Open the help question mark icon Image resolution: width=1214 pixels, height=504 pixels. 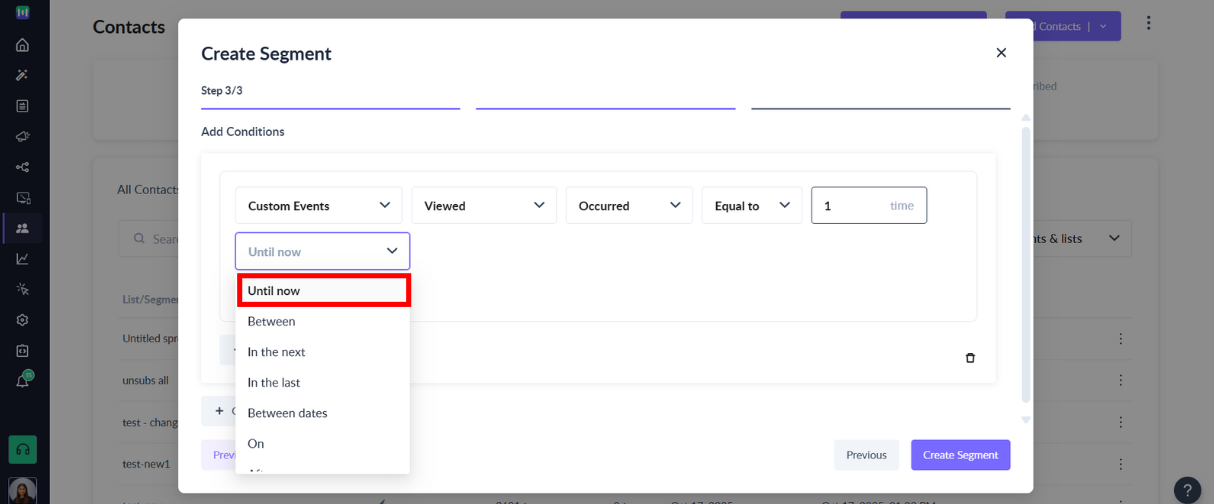pos(1187,490)
